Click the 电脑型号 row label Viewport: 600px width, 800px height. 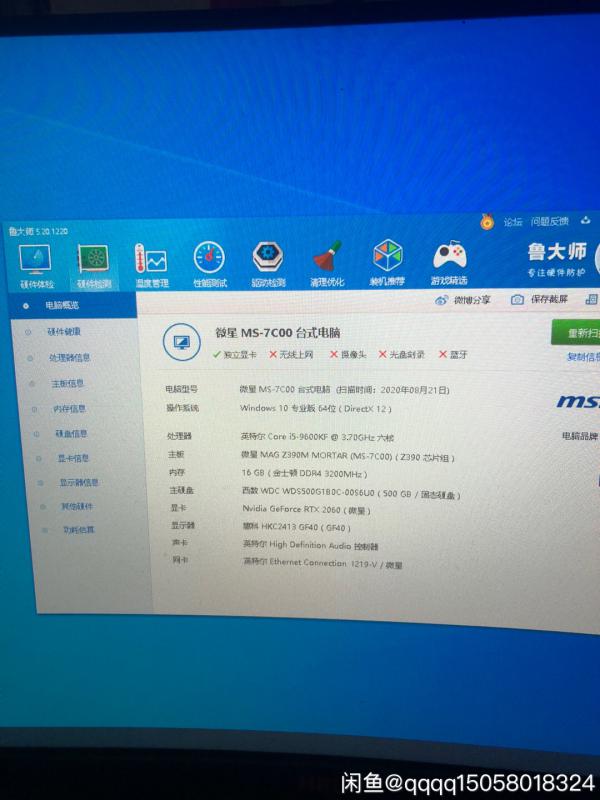tap(181, 389)
